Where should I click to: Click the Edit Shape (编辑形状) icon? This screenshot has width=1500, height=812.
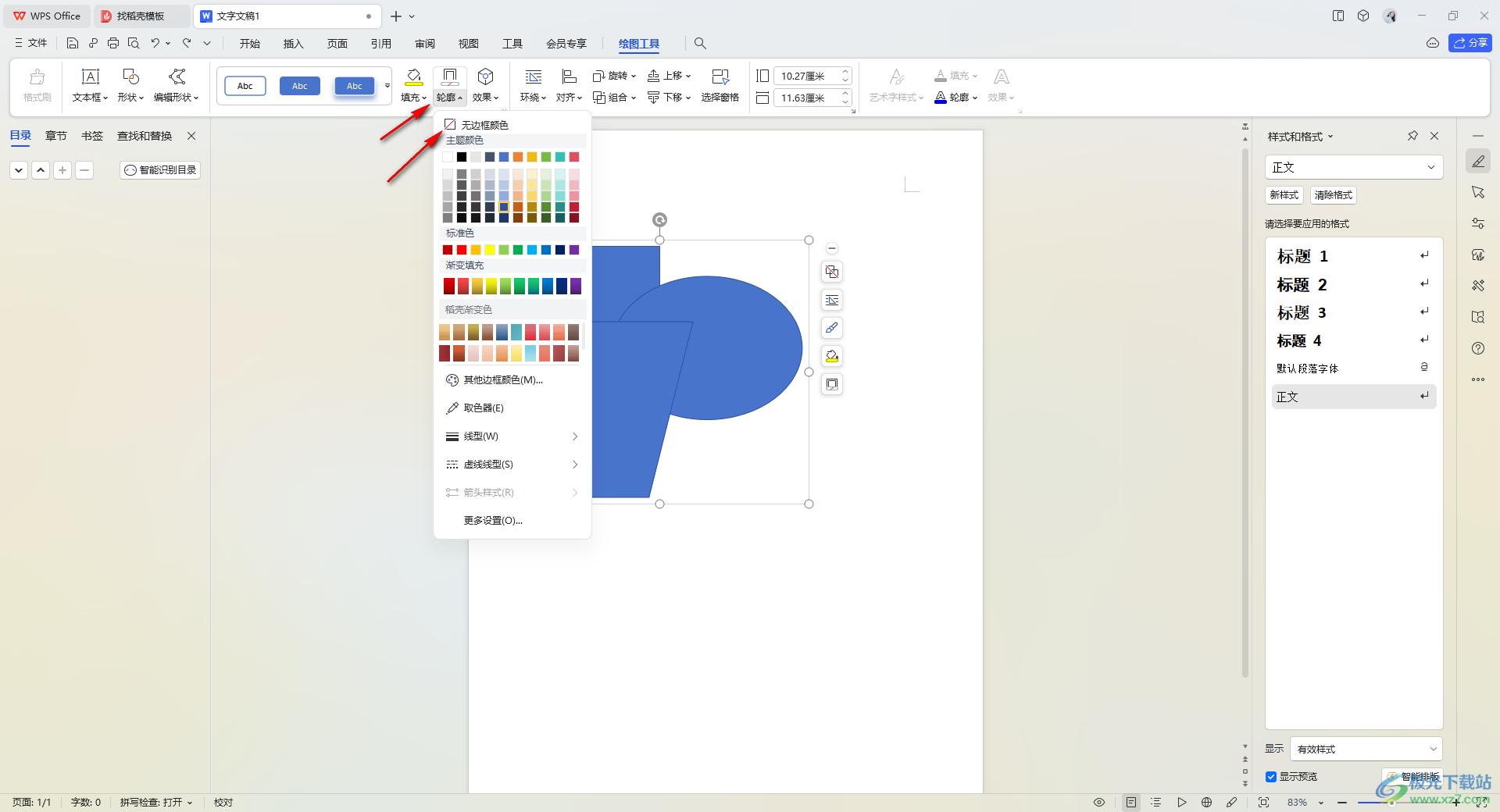pos(177,77)
